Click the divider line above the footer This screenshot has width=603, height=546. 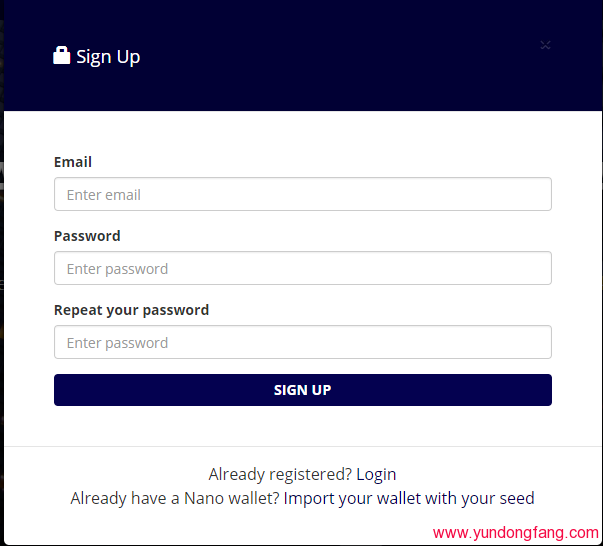tap(302, 446)
